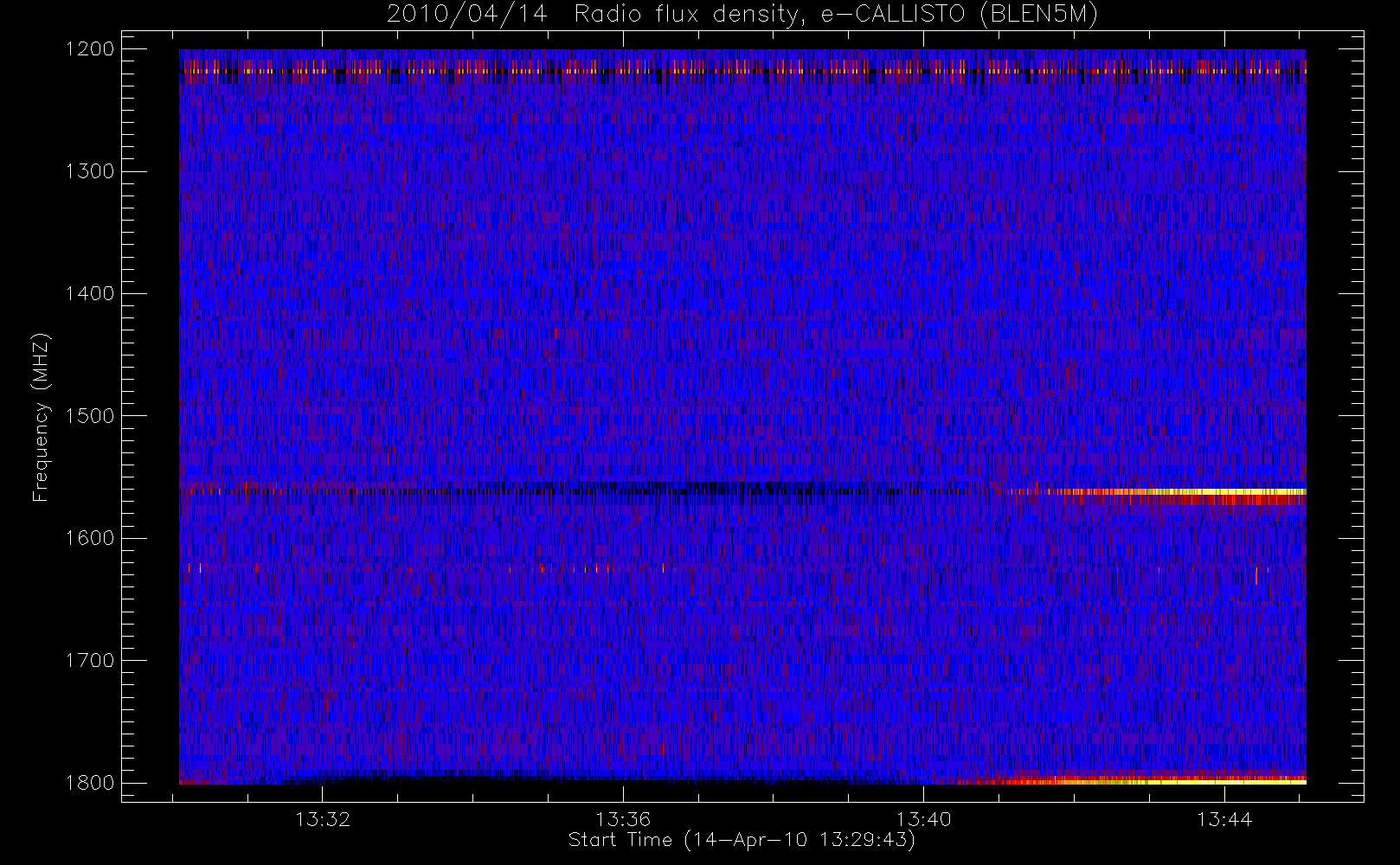Click the 1500 frequency tick label
Screen dimensions: 1400x865
(x=90, y=416)
